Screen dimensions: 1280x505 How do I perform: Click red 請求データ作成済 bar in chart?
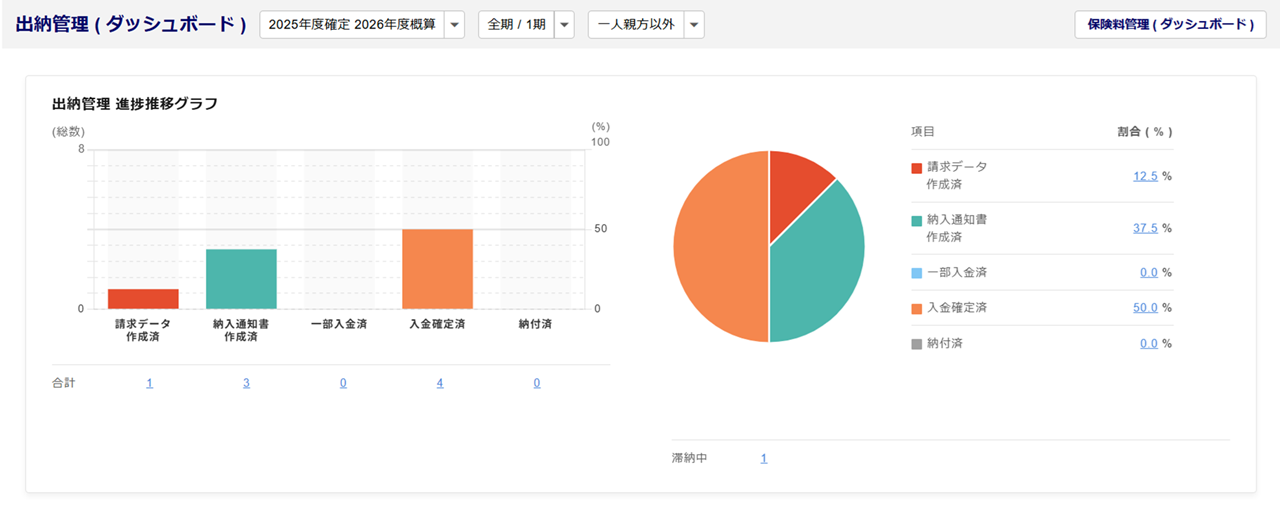pos(143,299)
